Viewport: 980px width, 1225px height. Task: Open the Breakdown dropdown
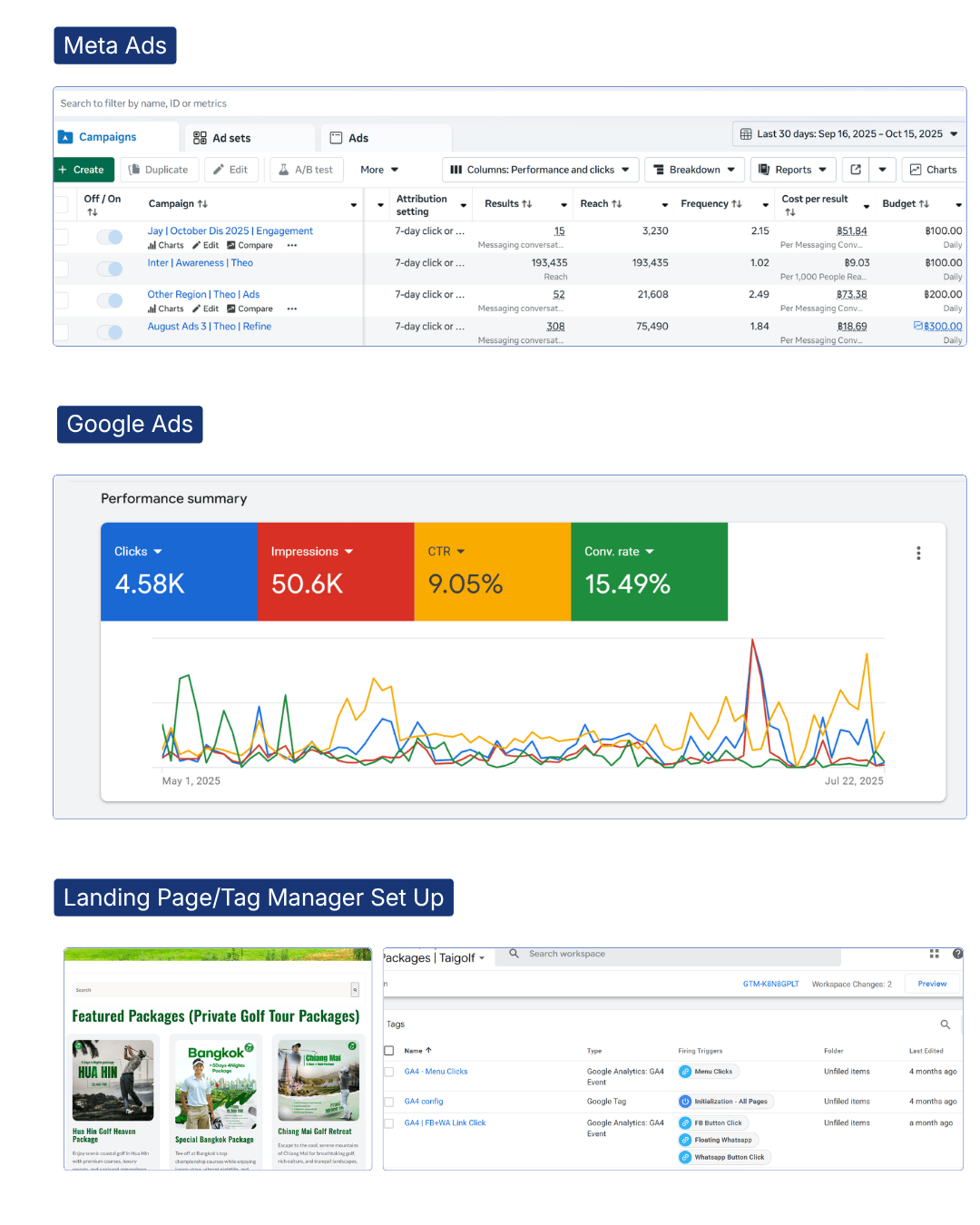[x=695, y=170]
